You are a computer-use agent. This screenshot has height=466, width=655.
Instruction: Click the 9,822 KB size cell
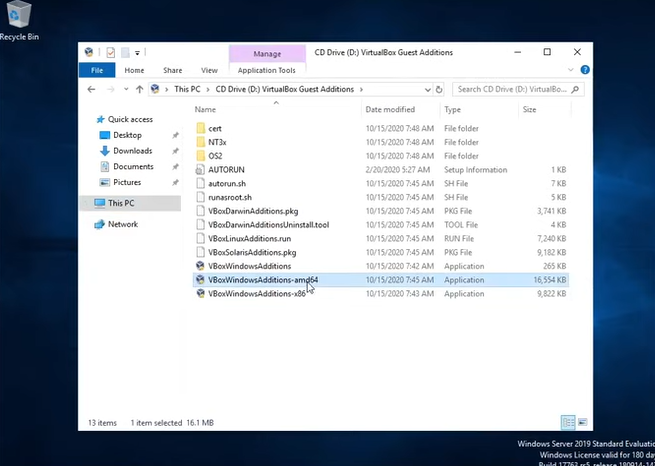point(551,294)
